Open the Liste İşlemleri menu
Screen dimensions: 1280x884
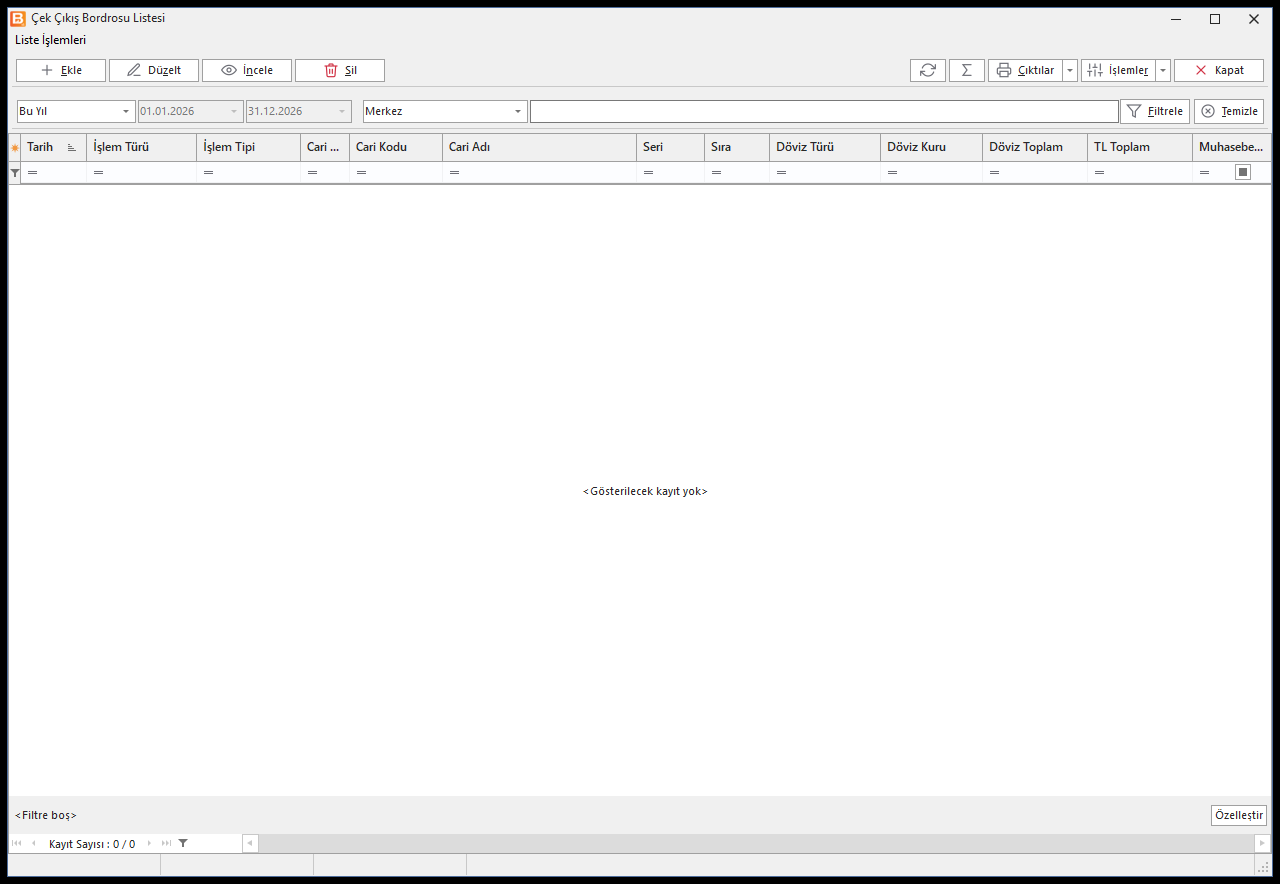click(51, 40)
